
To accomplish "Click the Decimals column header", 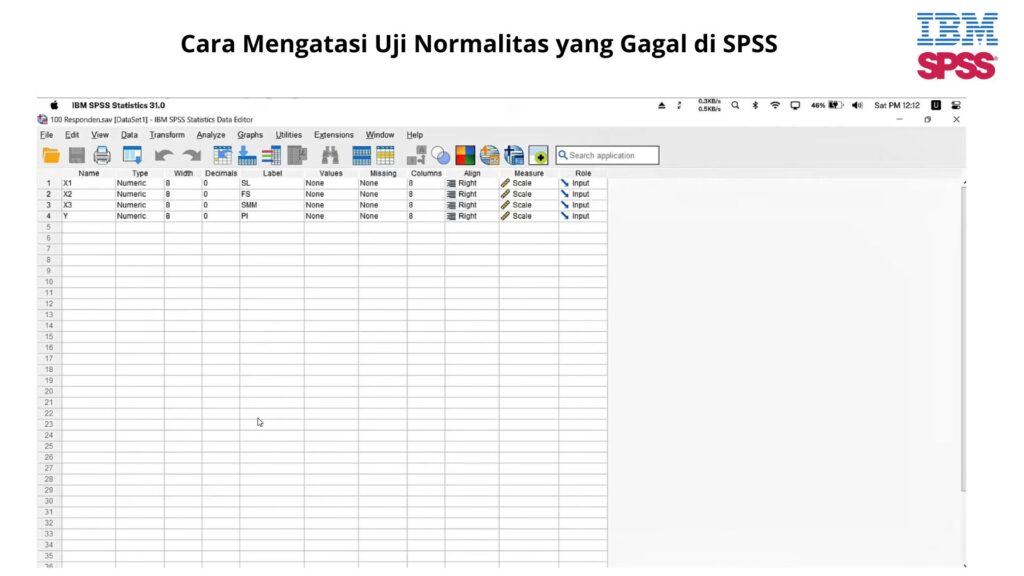I will coord(221,173).
